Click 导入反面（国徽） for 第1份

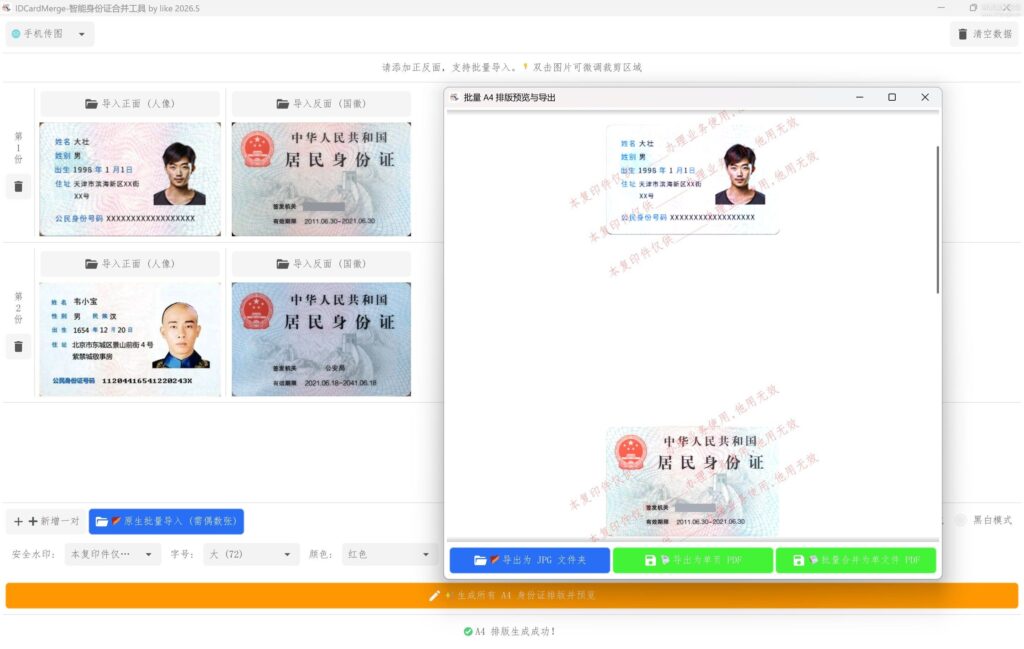[321, 104]
